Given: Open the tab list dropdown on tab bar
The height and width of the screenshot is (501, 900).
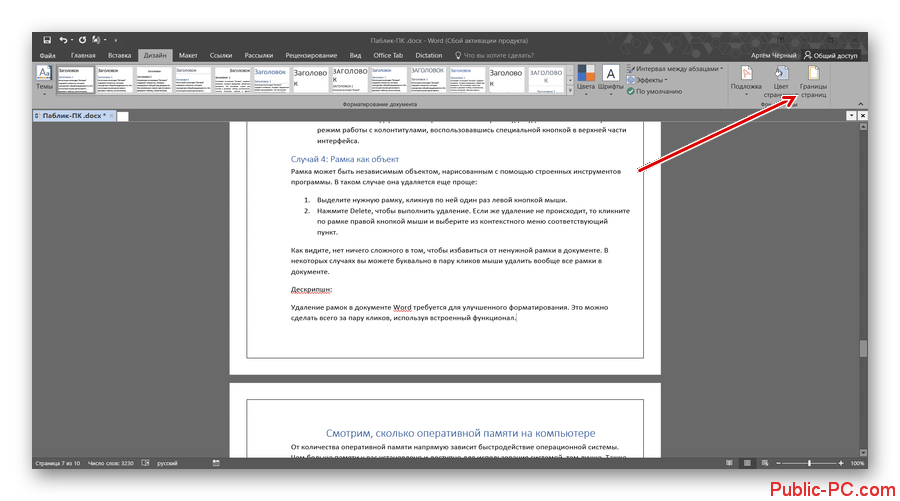Looking at the screenshot, I should [x=851, y=115].
